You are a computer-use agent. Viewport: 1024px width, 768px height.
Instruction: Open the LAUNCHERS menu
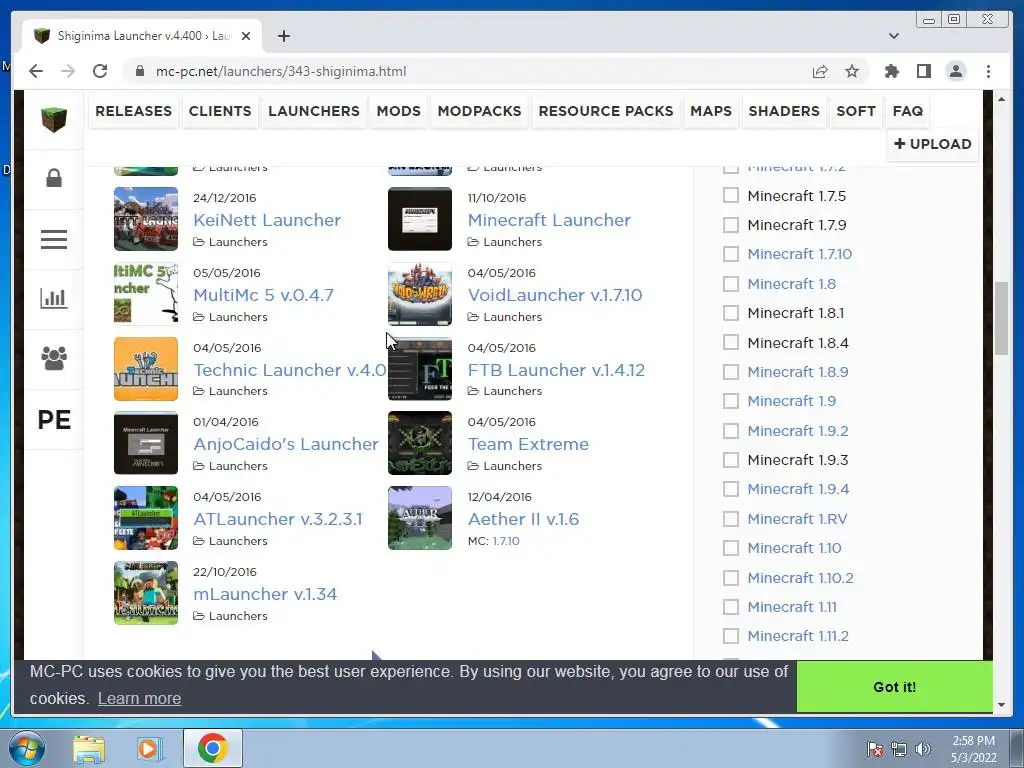coord(314,111)
